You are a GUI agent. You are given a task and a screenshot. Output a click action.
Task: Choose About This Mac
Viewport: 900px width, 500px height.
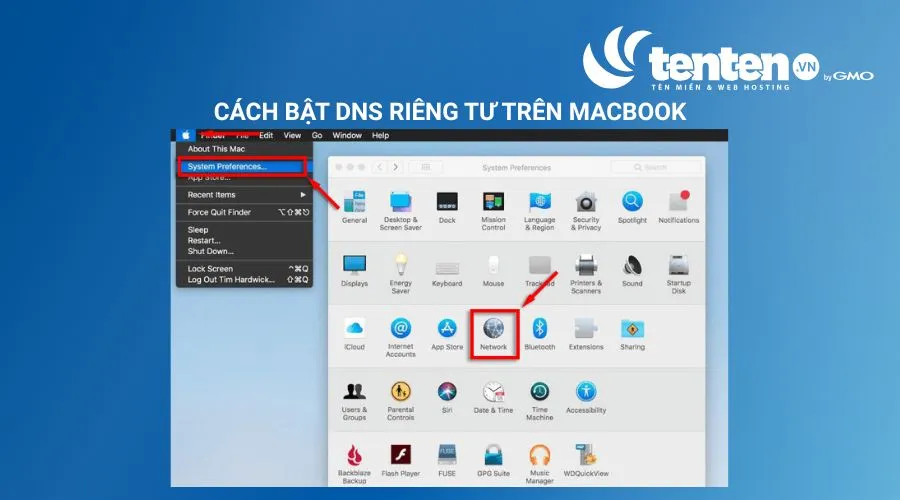point(216,149)
